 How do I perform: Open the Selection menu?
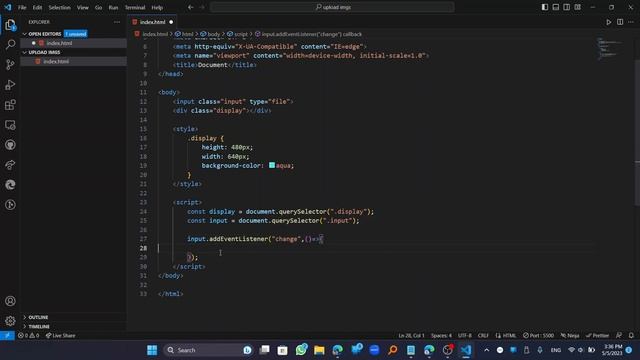pyautogui.click(x=60, y=7)
